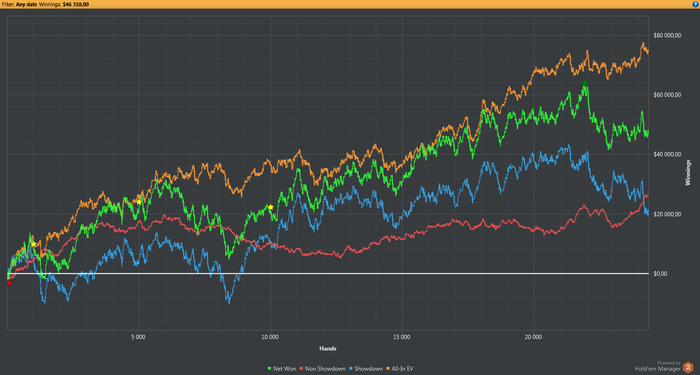
Task: Toggle the Net Won legend entry
Action: point(281,368)
